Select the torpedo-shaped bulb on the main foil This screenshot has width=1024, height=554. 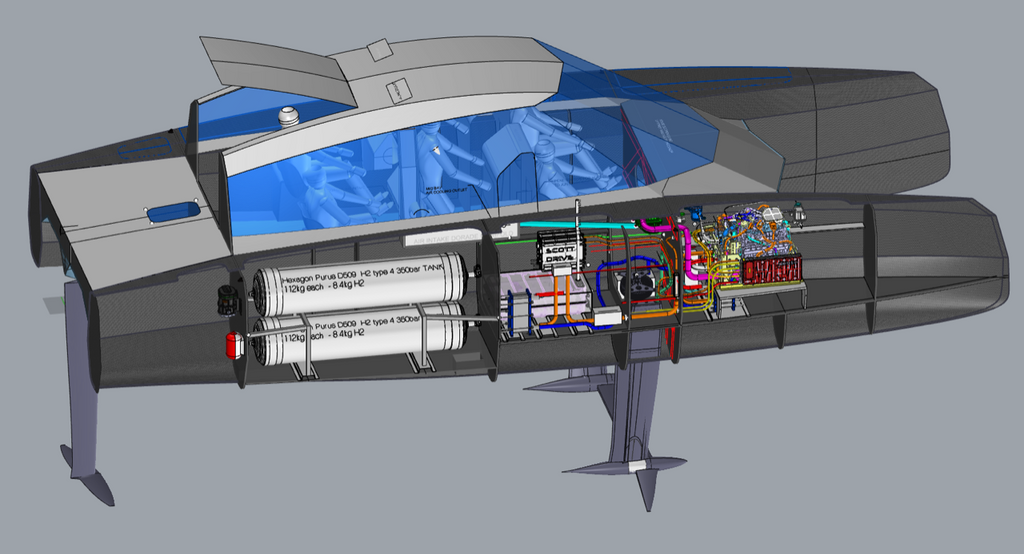pyautogui.click(x=626, y=466)
